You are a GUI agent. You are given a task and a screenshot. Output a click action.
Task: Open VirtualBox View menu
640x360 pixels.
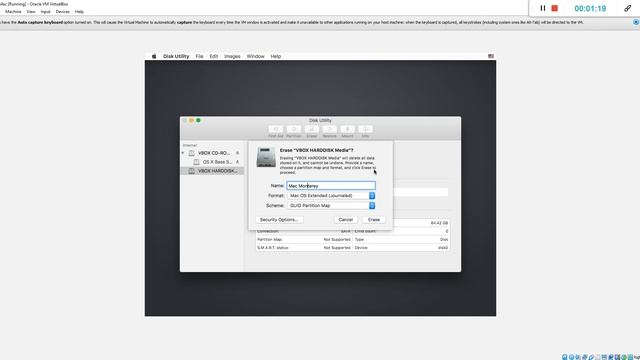(x=31, y=12)
